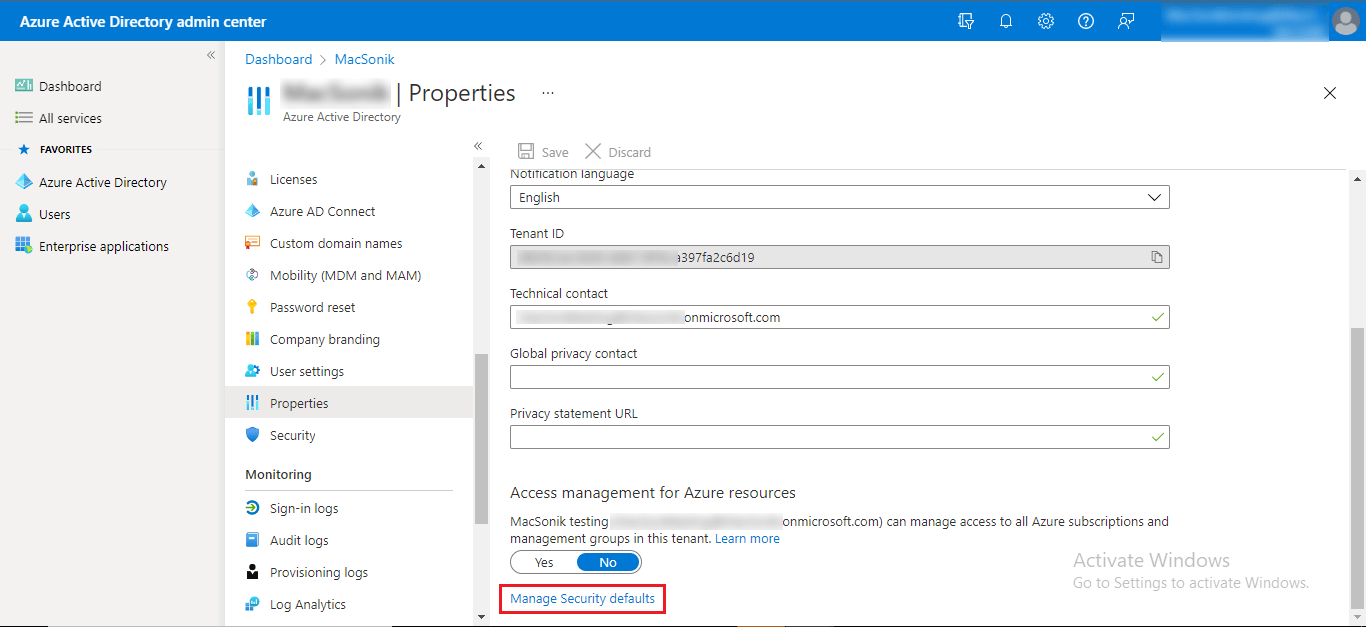Image resolution: width=1366 pixels, height=627 pixels.
Task: Click the notifications bell icon
Action: pos(1006,21)
